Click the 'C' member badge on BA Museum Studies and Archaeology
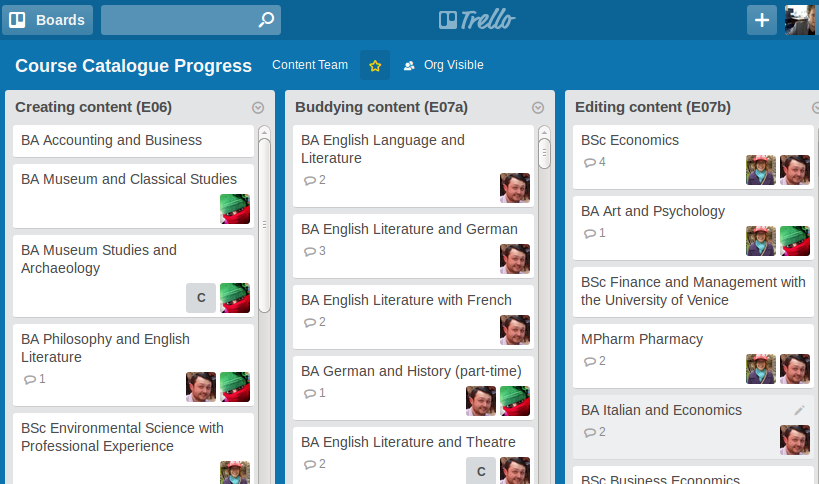 [201, 298]
